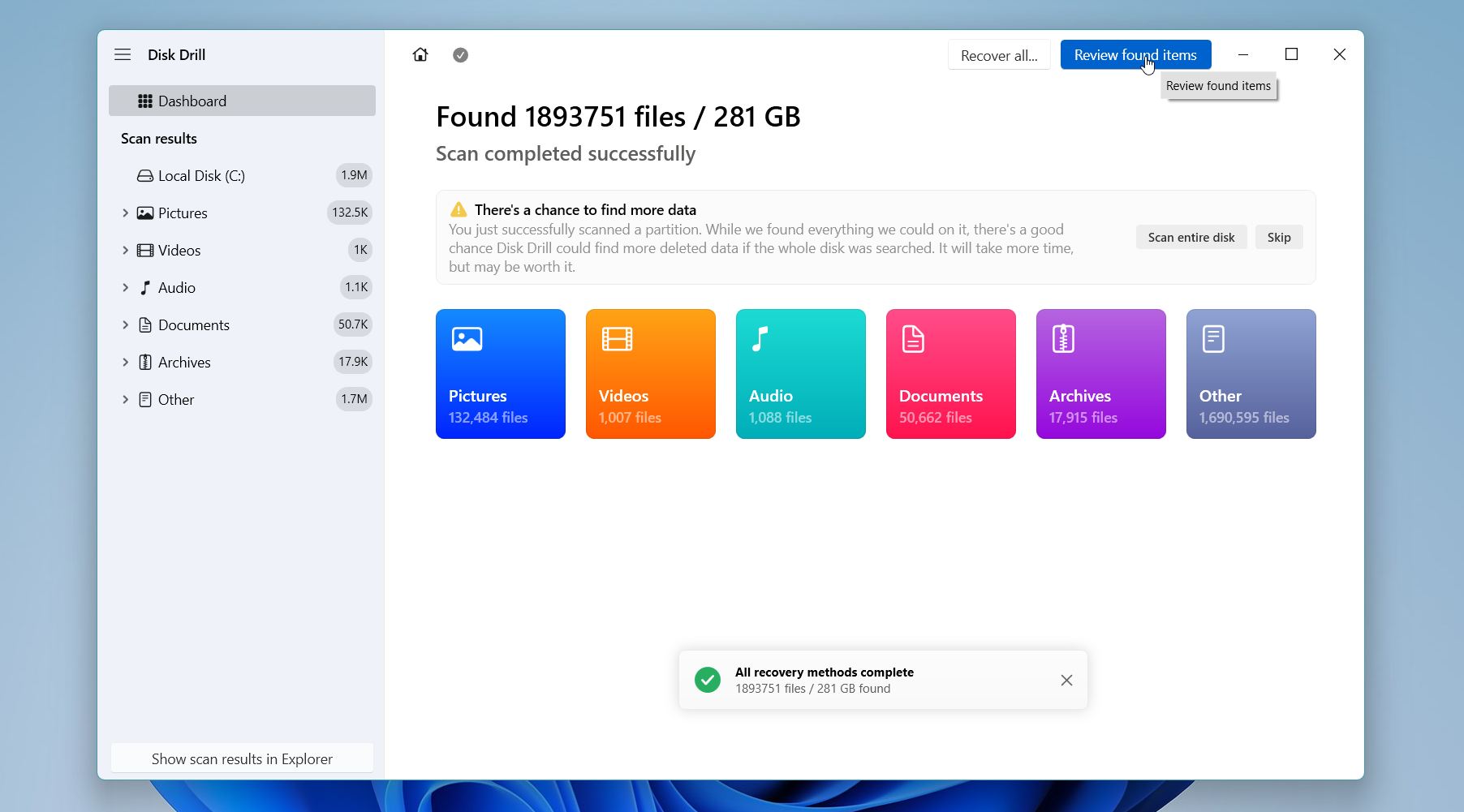1464x812 pixels.
Task: Close the Disk Drill window
Action: pos(1340,54)
